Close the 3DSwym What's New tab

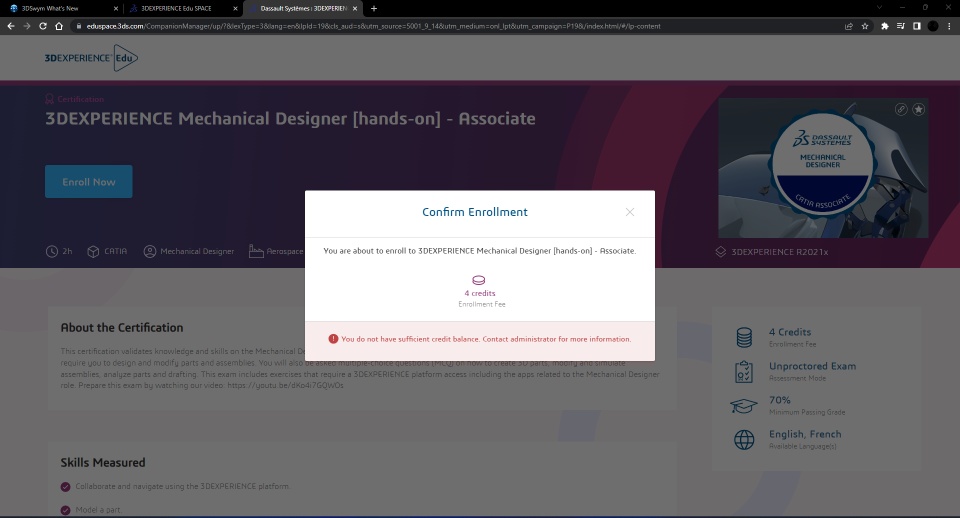(116, 9)
